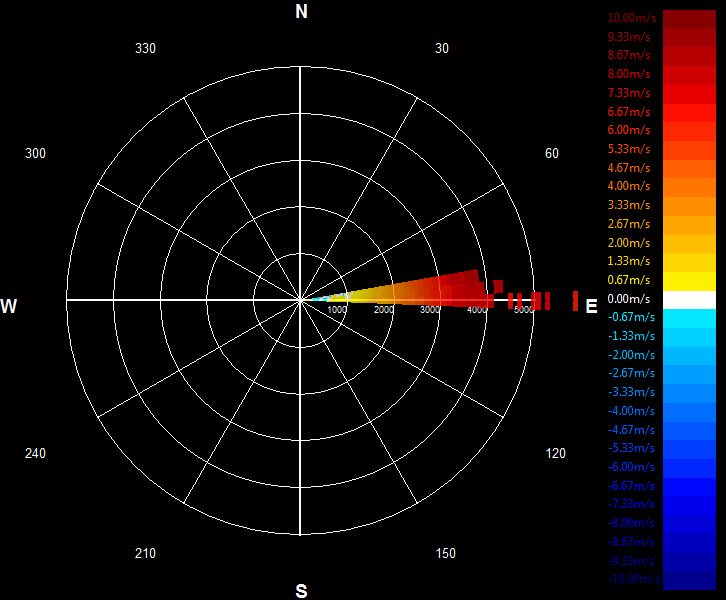The height and width of the screenshot is (600, 726).
Task: Select the negative -2.67m/s legend label
Action: tap(631, 373)
